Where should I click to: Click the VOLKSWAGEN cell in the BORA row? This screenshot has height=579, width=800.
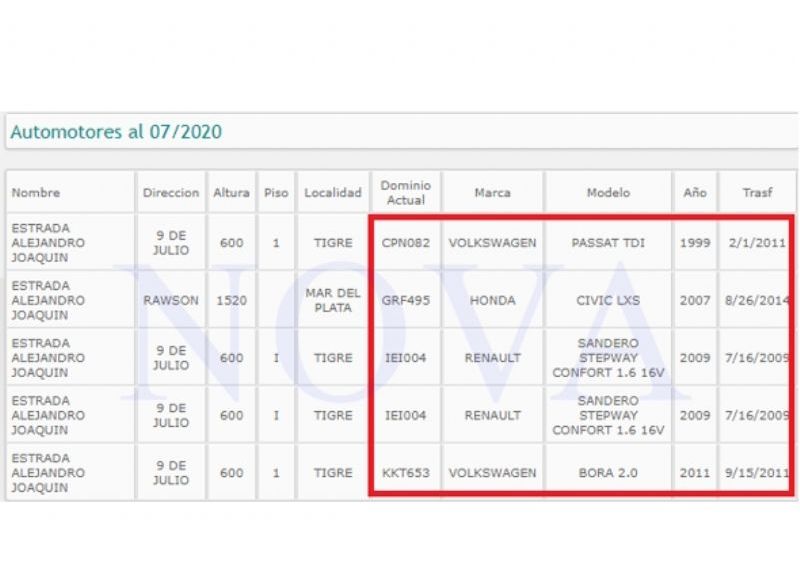[492, 473]
